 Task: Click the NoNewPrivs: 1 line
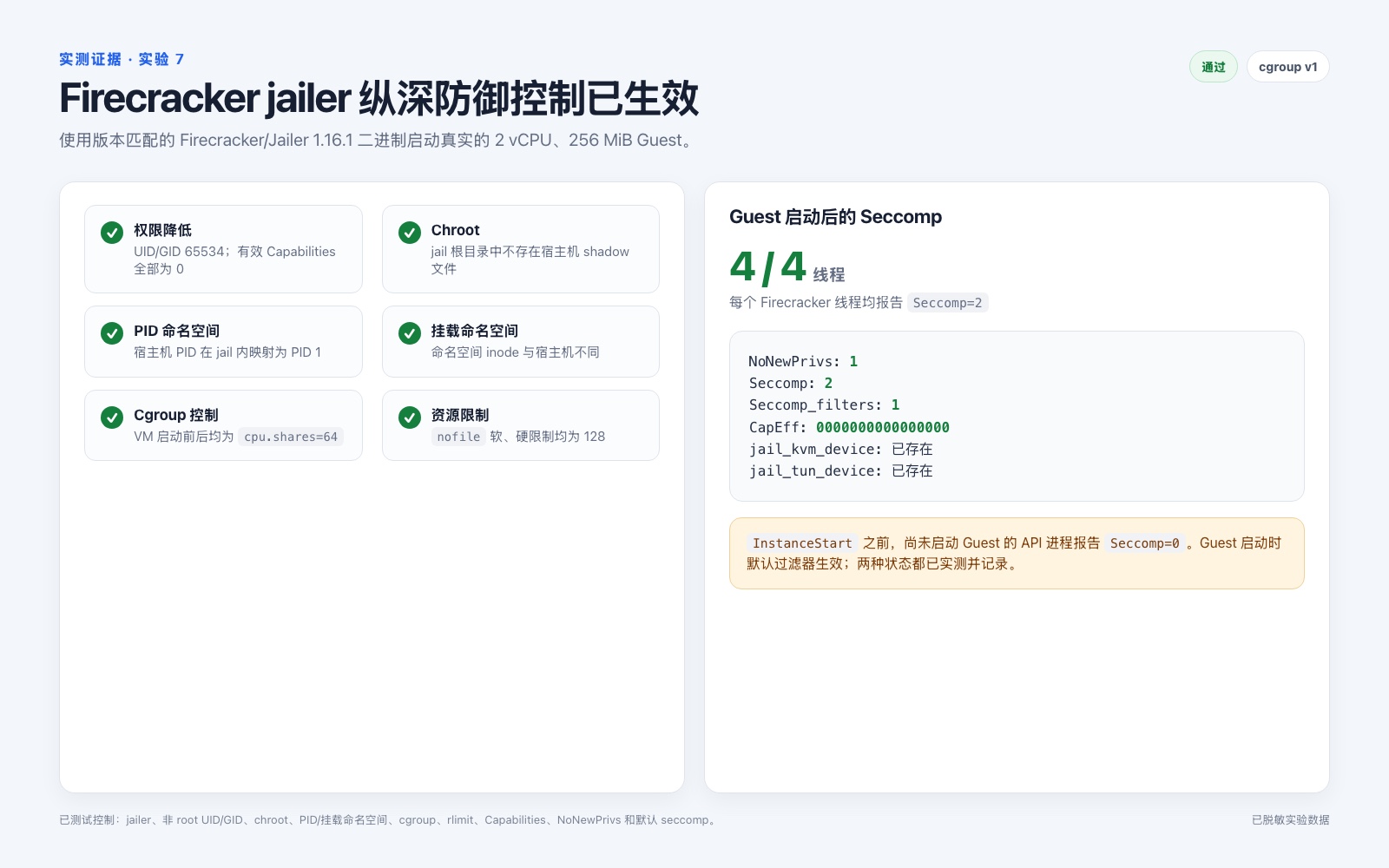pos(803,361)
